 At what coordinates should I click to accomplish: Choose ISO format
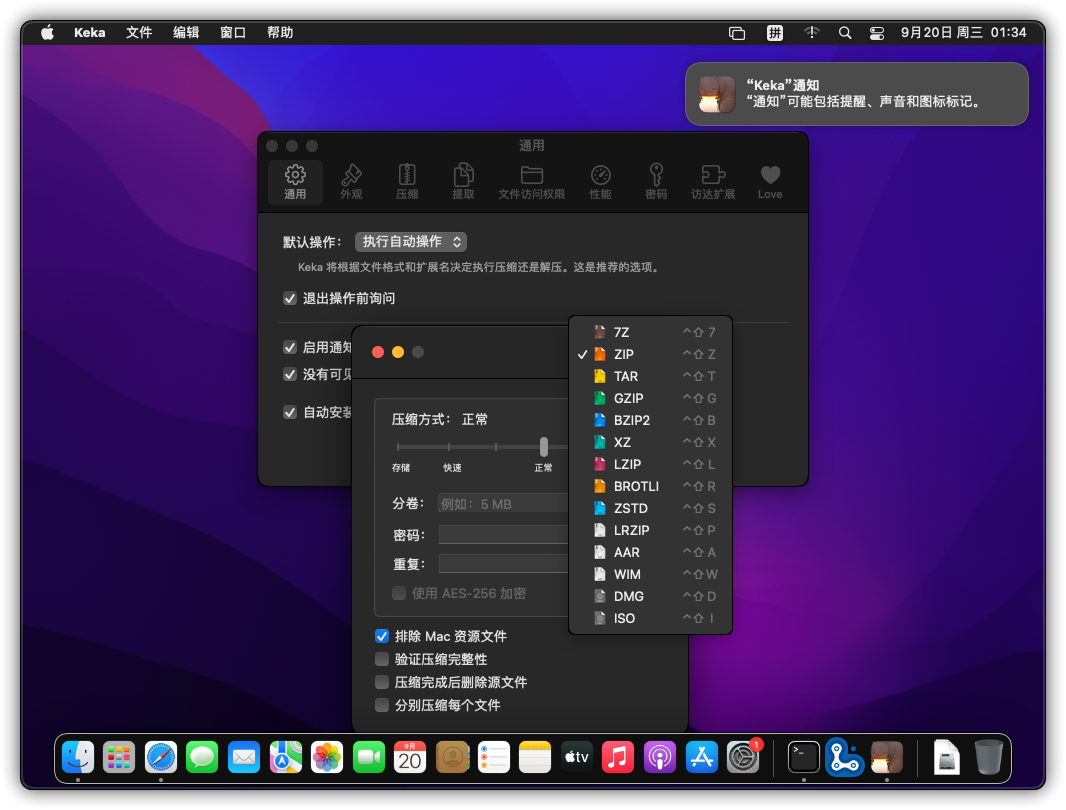[650, 618]
